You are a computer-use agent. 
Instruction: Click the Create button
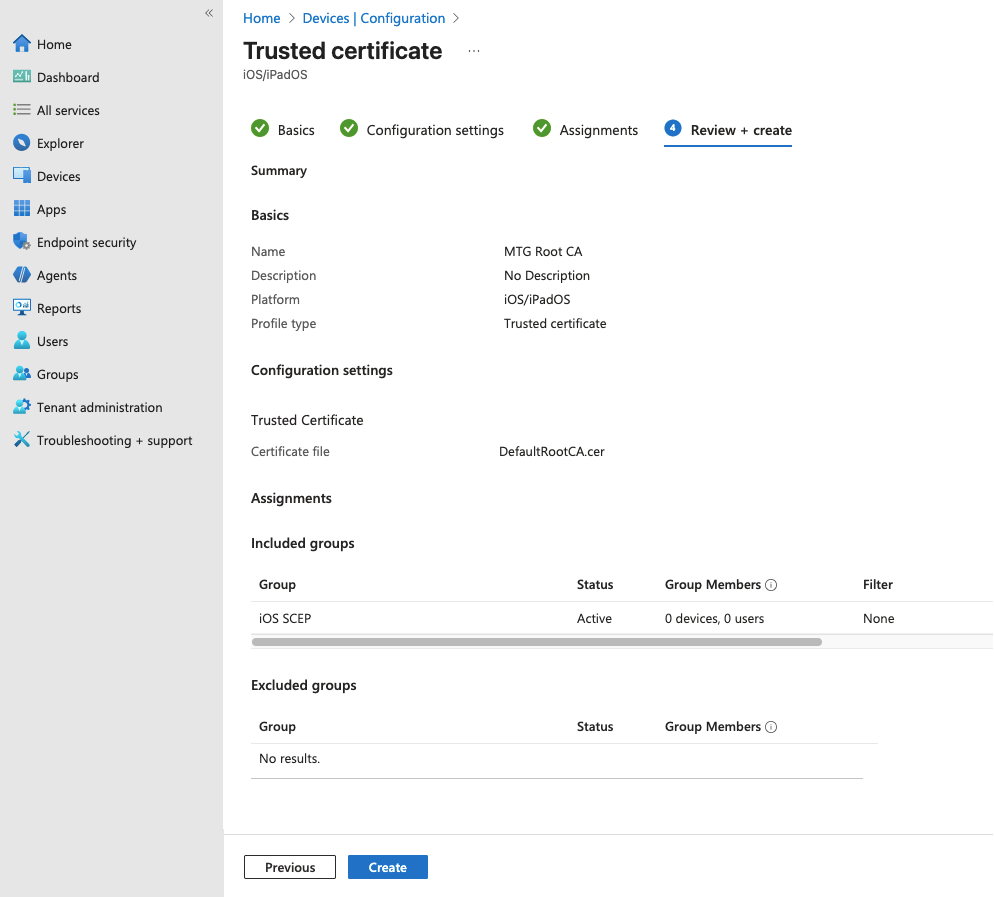(x=387, y=867)
